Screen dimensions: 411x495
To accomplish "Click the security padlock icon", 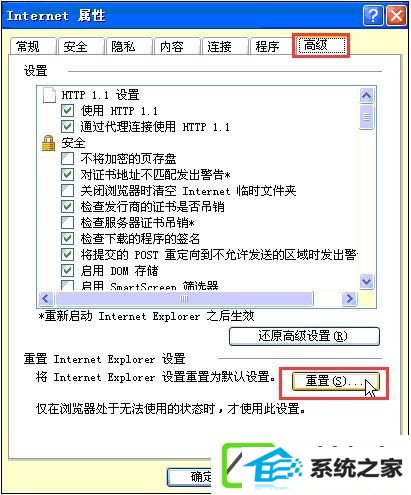I will coord(49,143).
